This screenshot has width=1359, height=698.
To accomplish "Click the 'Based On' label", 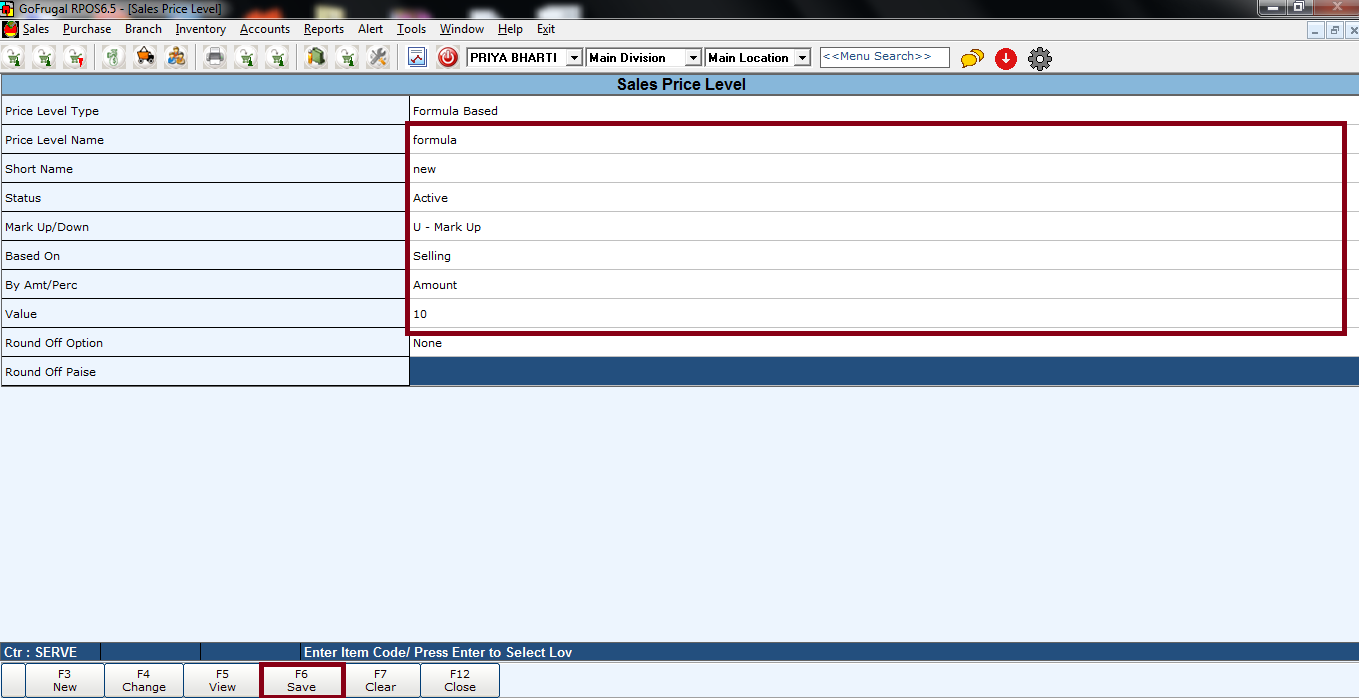I will coord(33,256).
